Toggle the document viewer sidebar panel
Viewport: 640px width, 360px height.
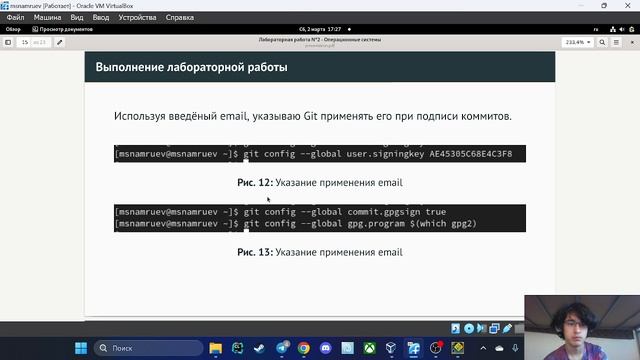tap(8, 42)
